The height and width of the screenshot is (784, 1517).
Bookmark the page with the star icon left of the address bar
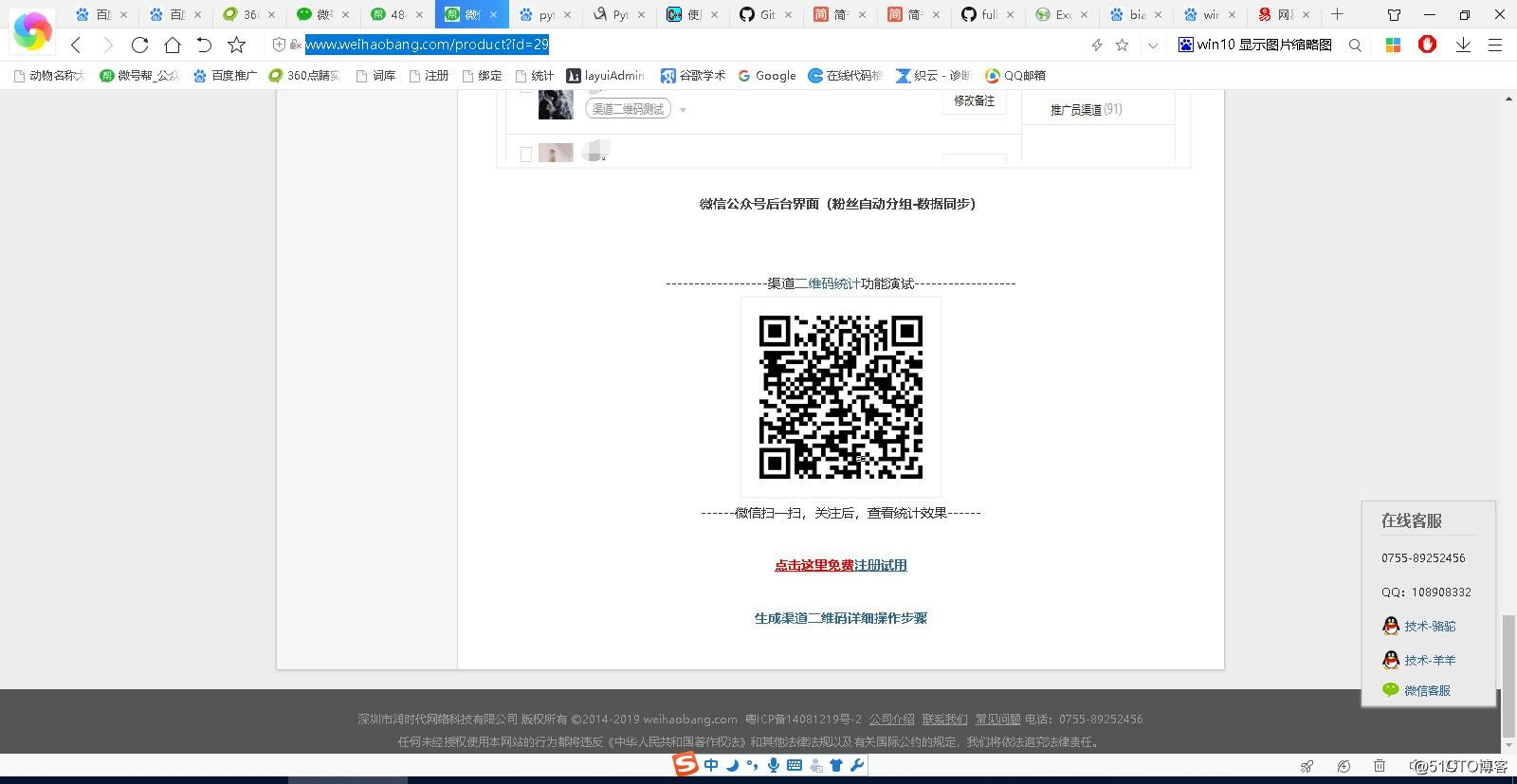237,45
